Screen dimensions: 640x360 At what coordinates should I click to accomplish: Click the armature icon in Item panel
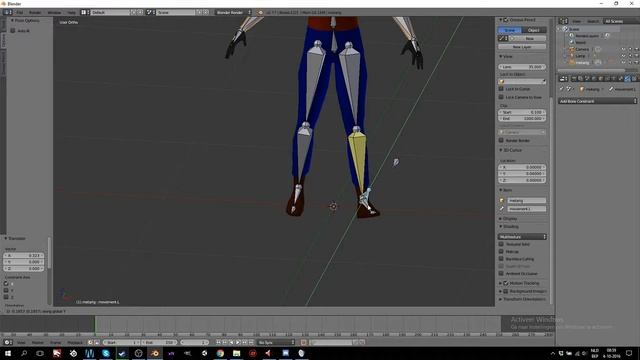click(502, 200)
